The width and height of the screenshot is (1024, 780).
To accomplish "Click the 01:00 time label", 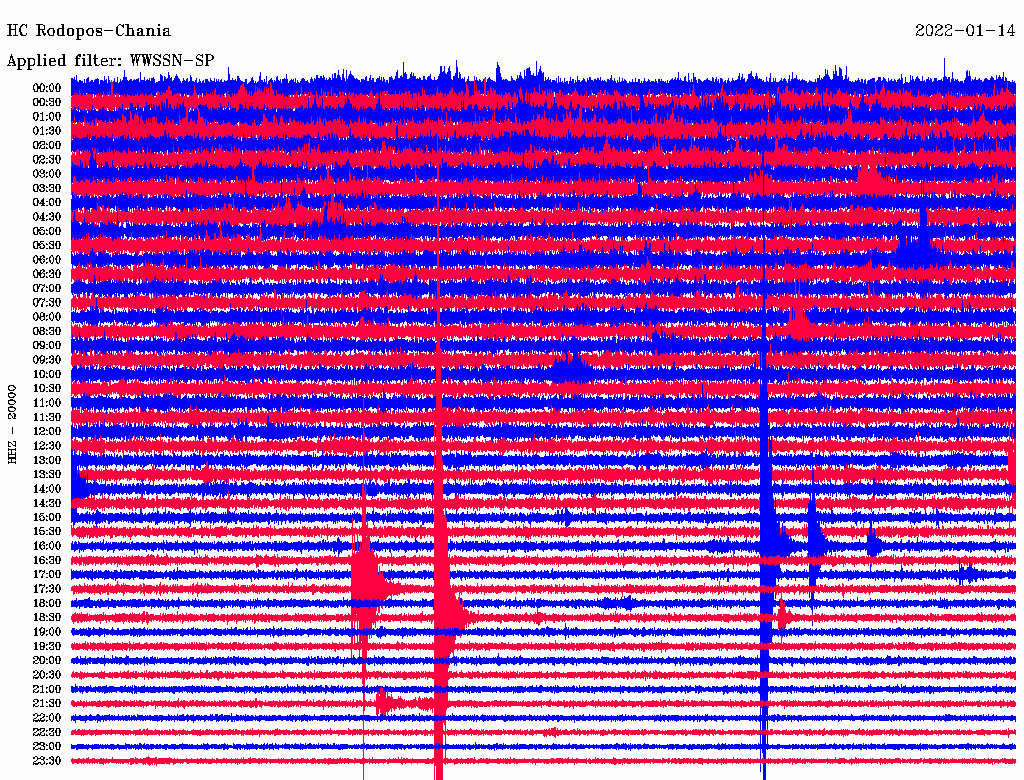I will click(46, 116).
